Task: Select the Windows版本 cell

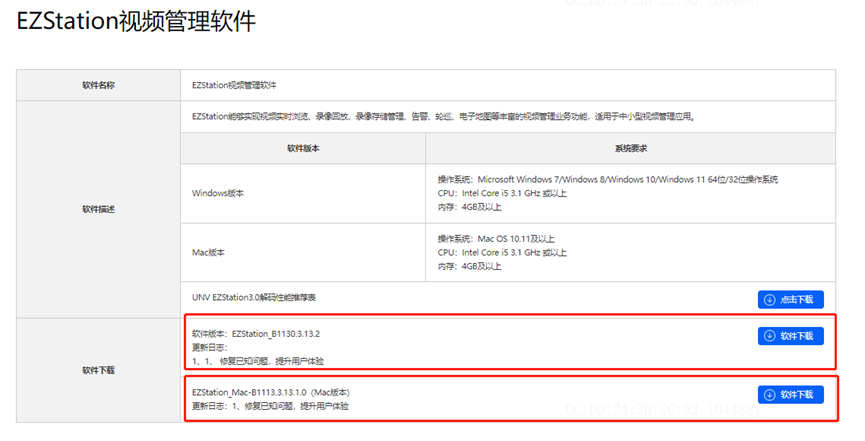Action: 303,193
